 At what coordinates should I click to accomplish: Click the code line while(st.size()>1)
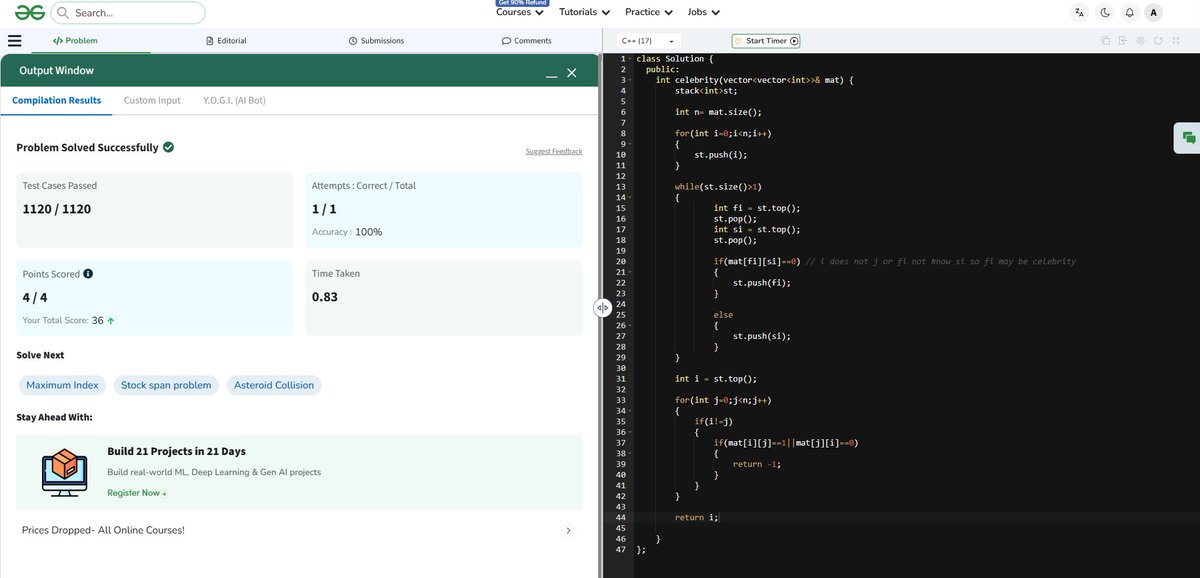[x=719, y=187]
